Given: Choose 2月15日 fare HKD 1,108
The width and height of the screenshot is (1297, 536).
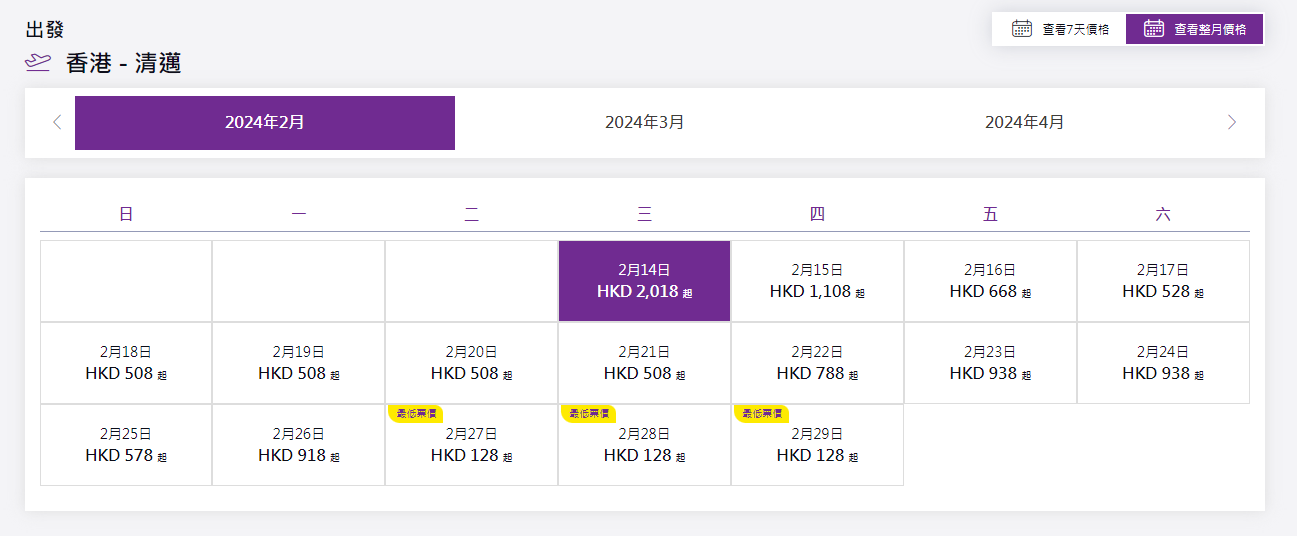Looking at the screenshot, I should [x=817, y=281].
